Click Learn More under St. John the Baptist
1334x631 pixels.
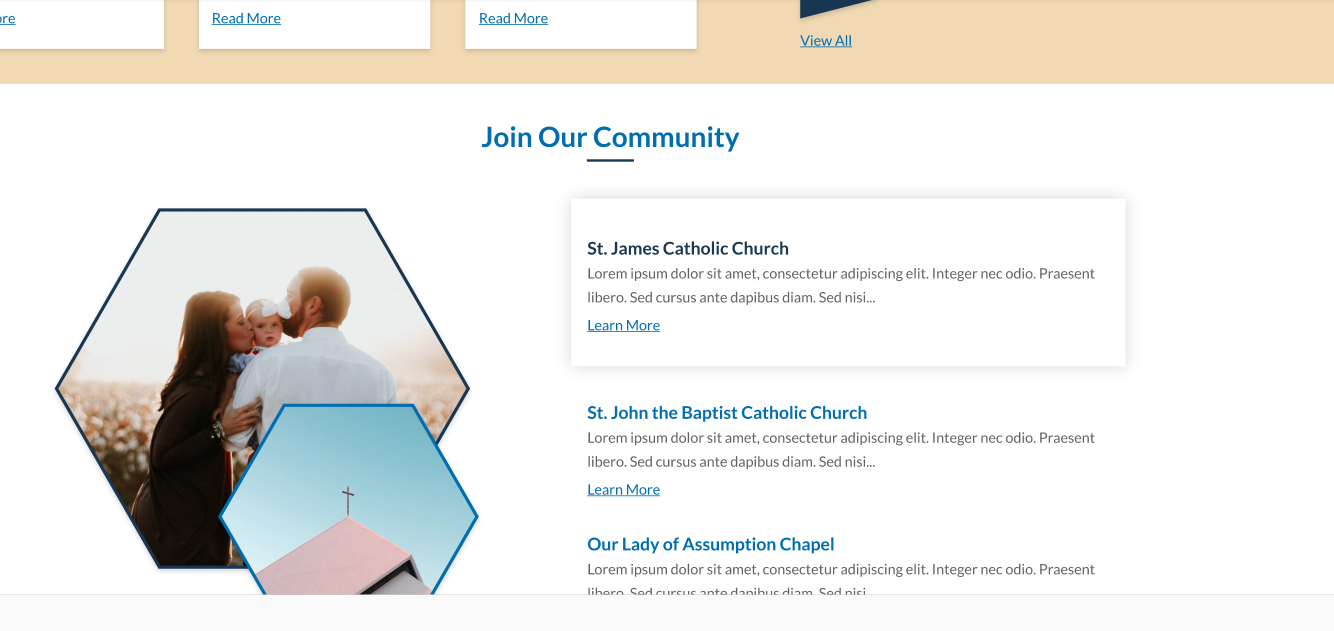pos(623,489)
